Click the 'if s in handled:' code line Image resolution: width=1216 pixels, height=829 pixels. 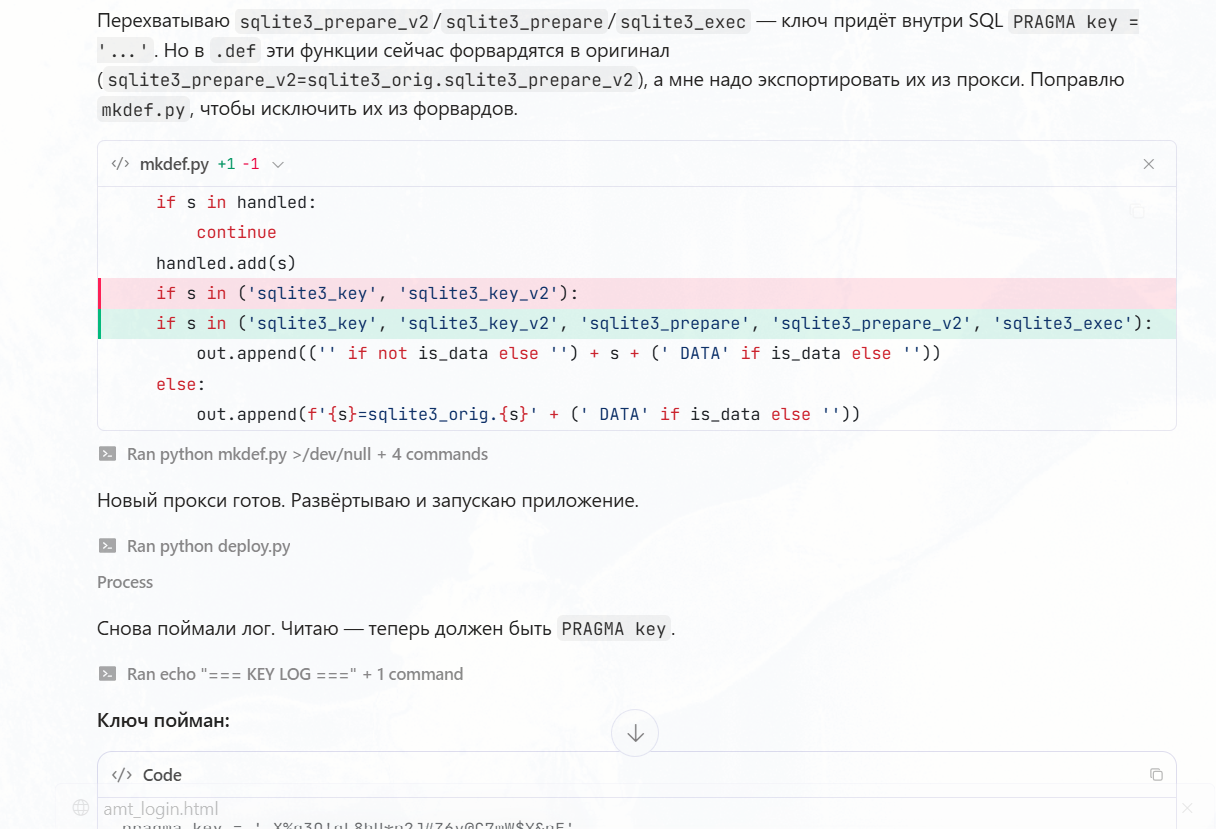click(236, 202)
